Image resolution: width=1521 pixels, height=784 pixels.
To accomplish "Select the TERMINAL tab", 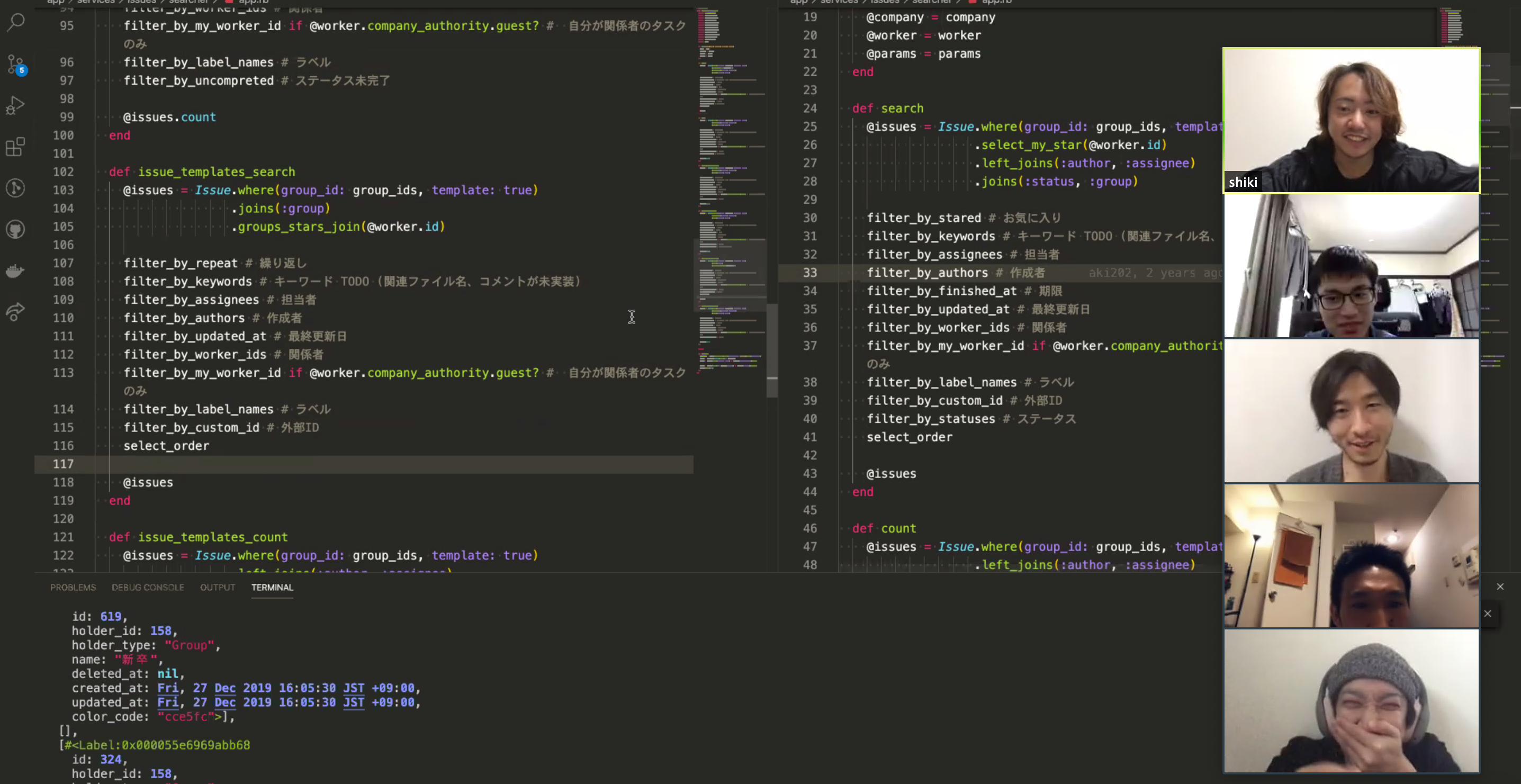I will pos(272,588).
